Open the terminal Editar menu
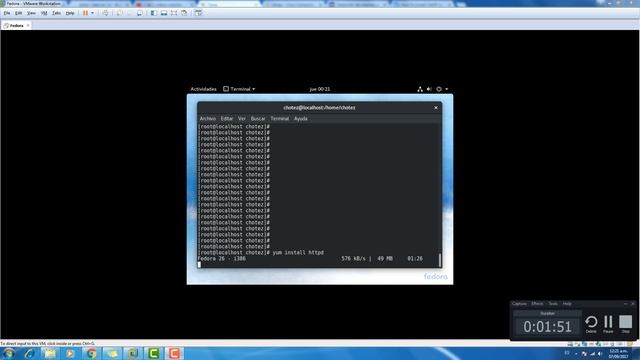The width and height of the screenshot is (640, 360). point(227,119)
